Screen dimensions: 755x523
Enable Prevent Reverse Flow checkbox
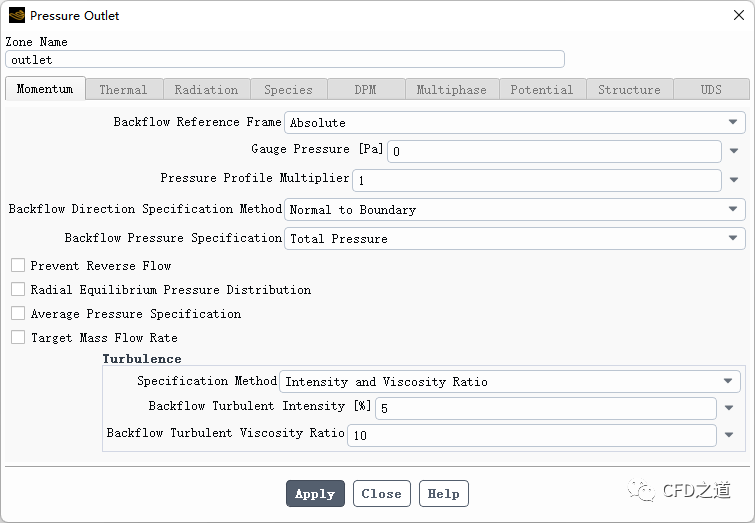click(x=18, y=266)
